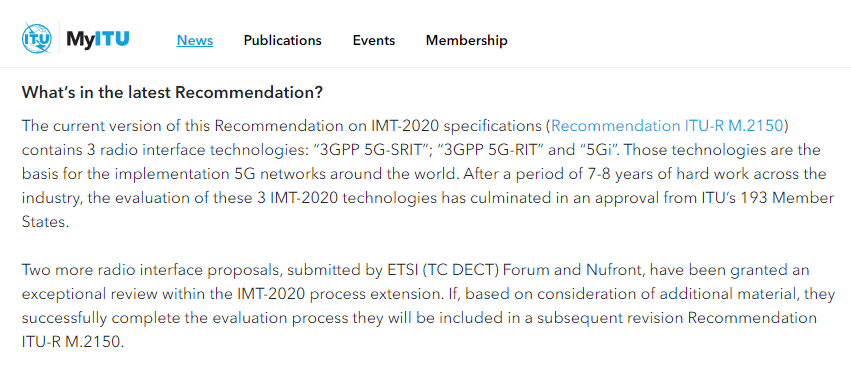851x380 pixels.
Task: Open the MyITU wordmark home link
Action: coord(98,39)
